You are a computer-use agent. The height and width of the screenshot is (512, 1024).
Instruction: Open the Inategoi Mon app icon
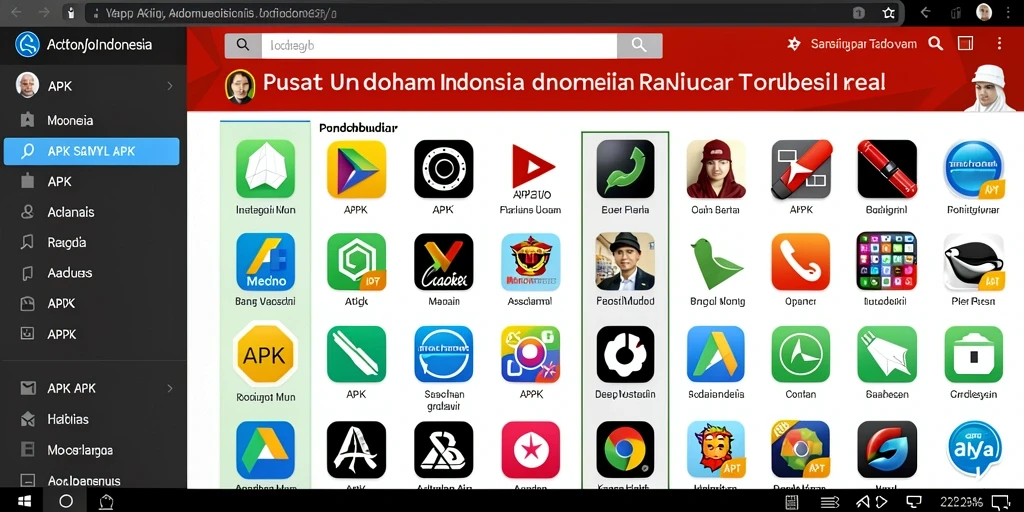click(x=265, y=168)
